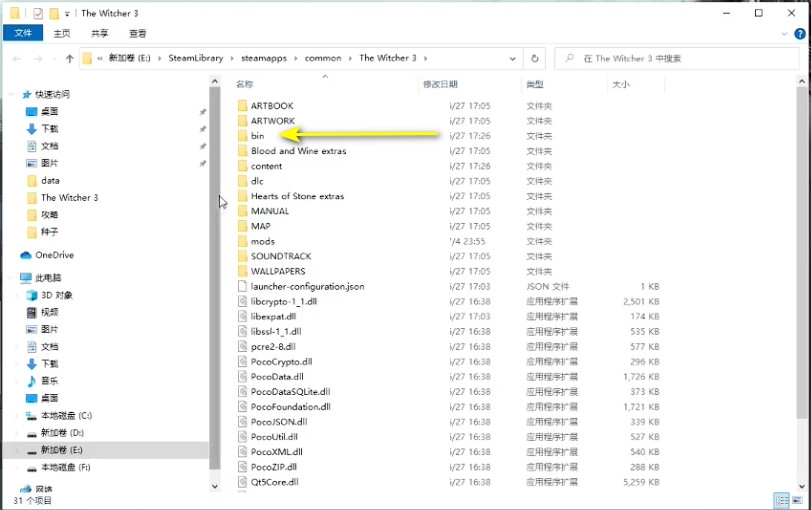Click the Up one level arrow

69,59
